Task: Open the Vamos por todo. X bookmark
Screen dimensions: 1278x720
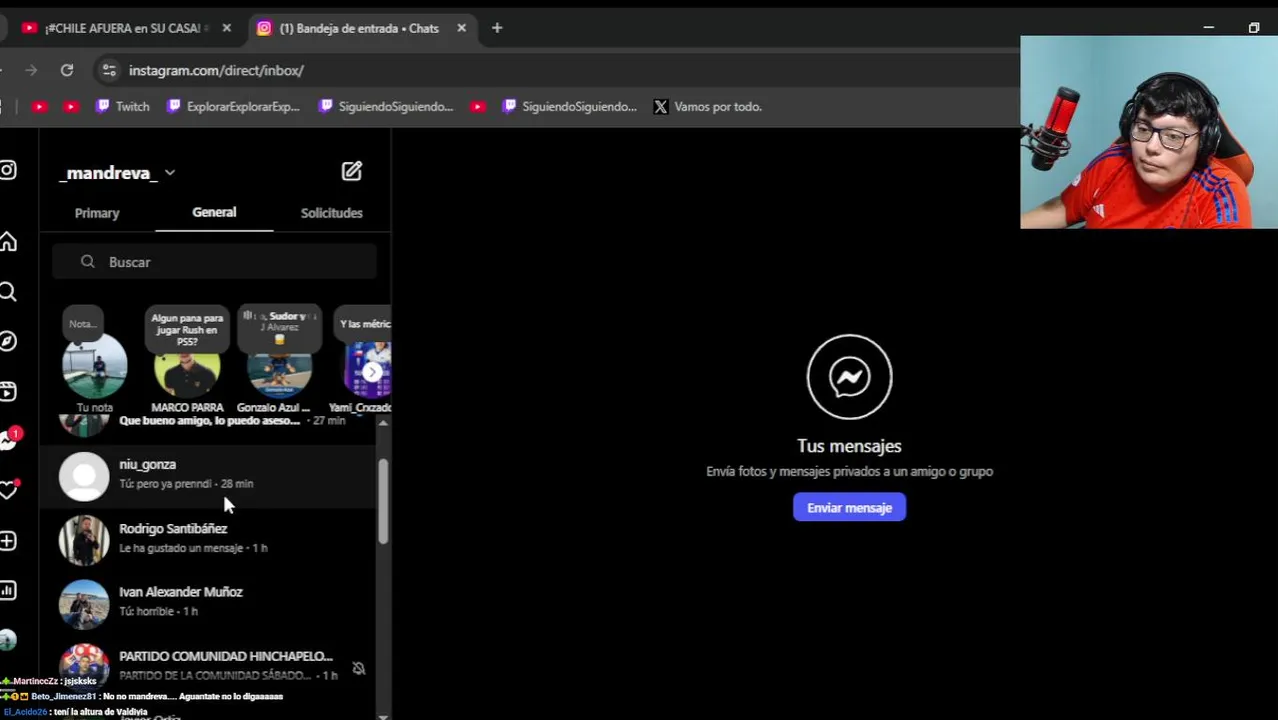Action: point(708,106)
